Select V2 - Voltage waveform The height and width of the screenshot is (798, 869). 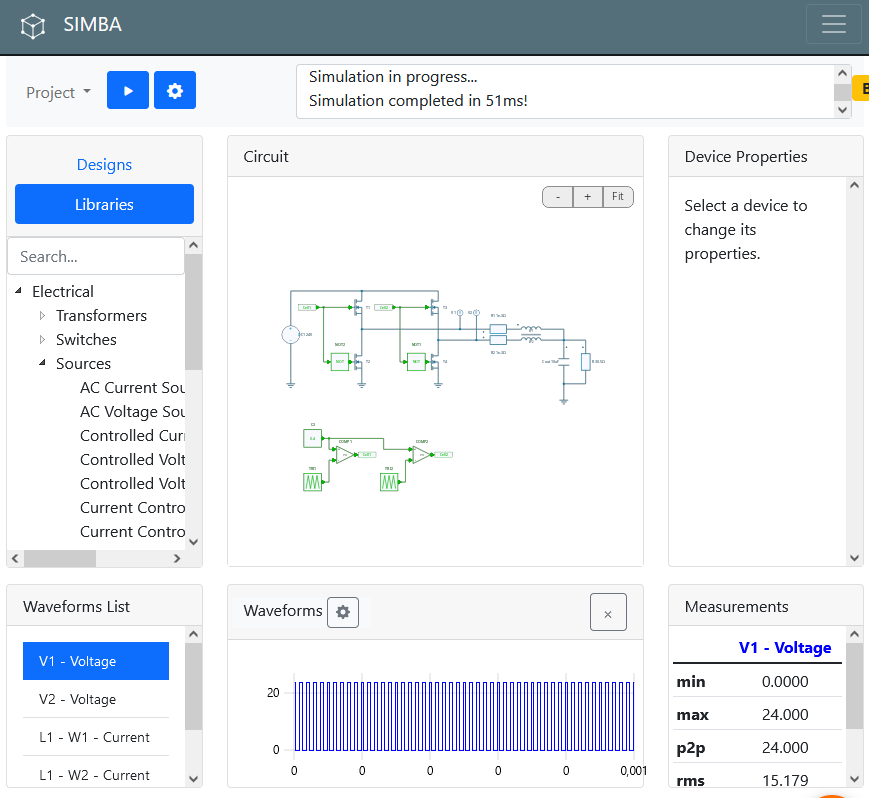(96, 699)
